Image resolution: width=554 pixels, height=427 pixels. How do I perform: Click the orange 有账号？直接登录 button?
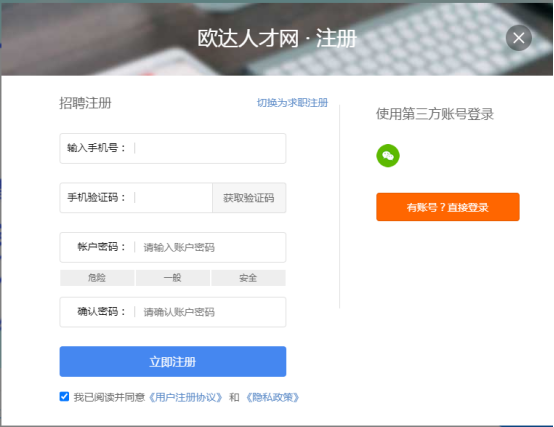(x=448, y=207)
